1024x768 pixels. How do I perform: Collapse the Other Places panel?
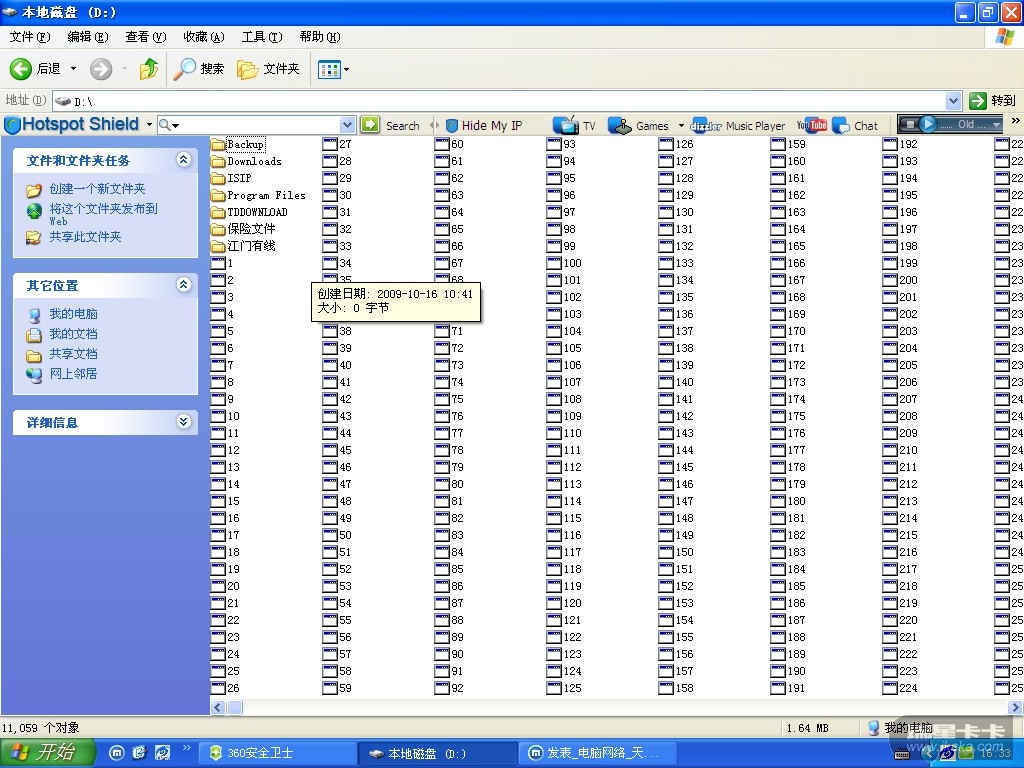pos(184,284)
